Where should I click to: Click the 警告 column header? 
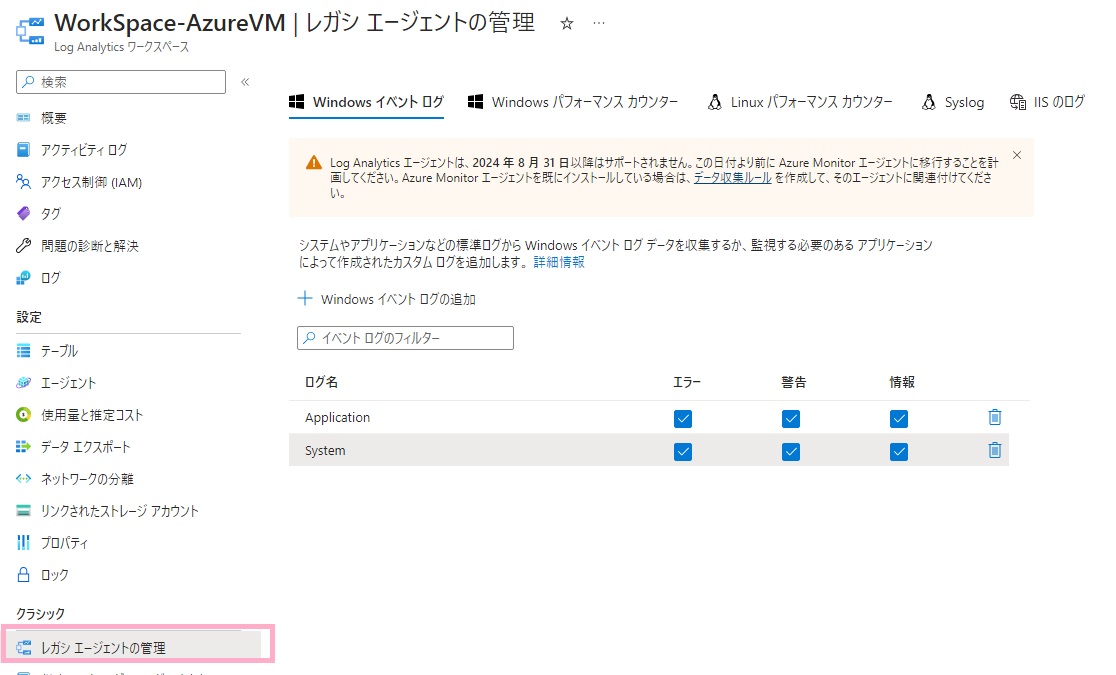794,382
